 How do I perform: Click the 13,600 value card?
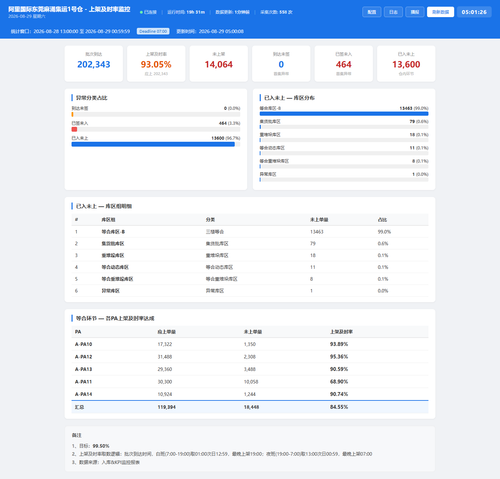[x=406, y=64]
